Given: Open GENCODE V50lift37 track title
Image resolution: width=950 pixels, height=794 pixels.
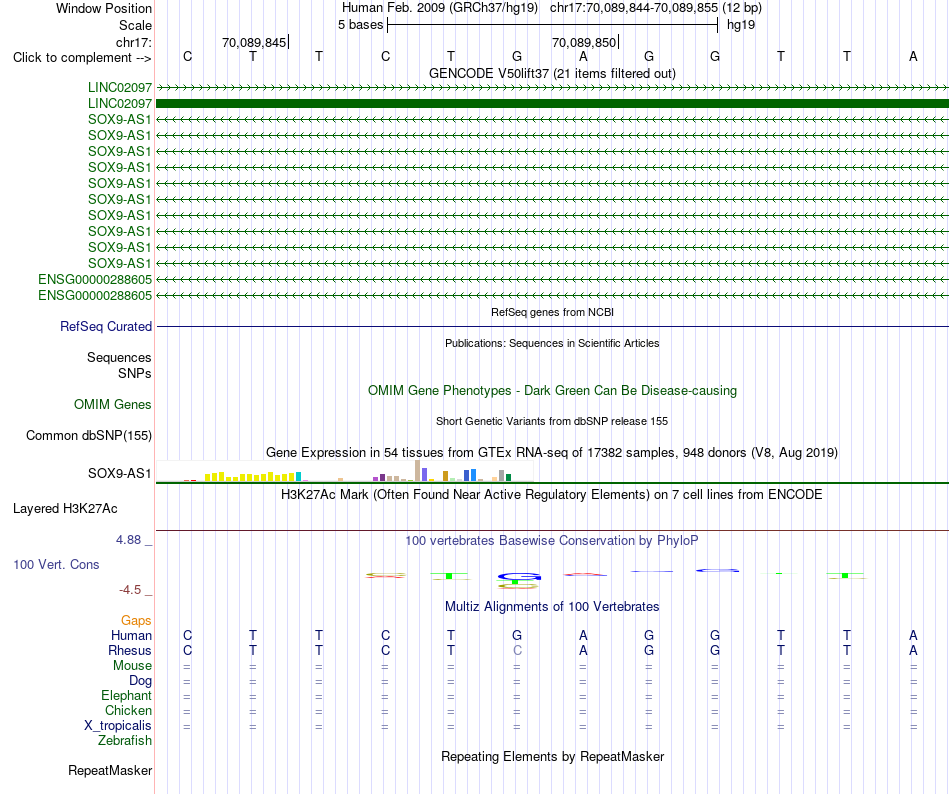Looking at the screenshot, I should pos(552,73).
